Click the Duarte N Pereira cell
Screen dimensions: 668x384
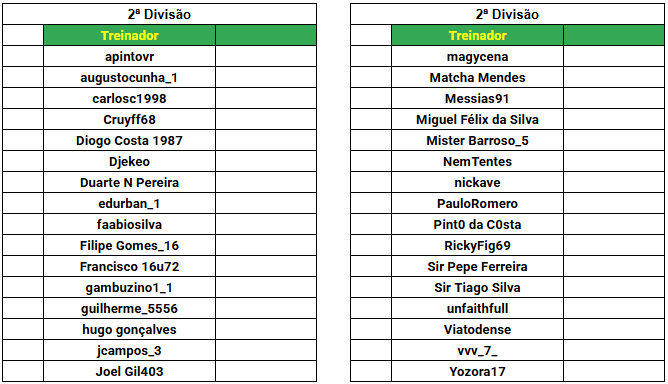(130, 182)
